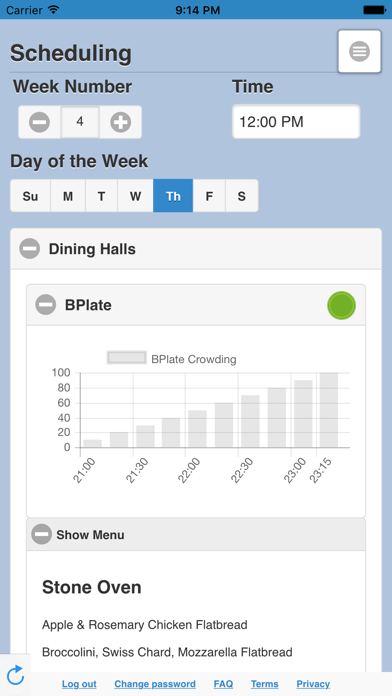Screen dimensions: 392x696
Task: Select Su in the day picker
Action: [x=30, y=196]
